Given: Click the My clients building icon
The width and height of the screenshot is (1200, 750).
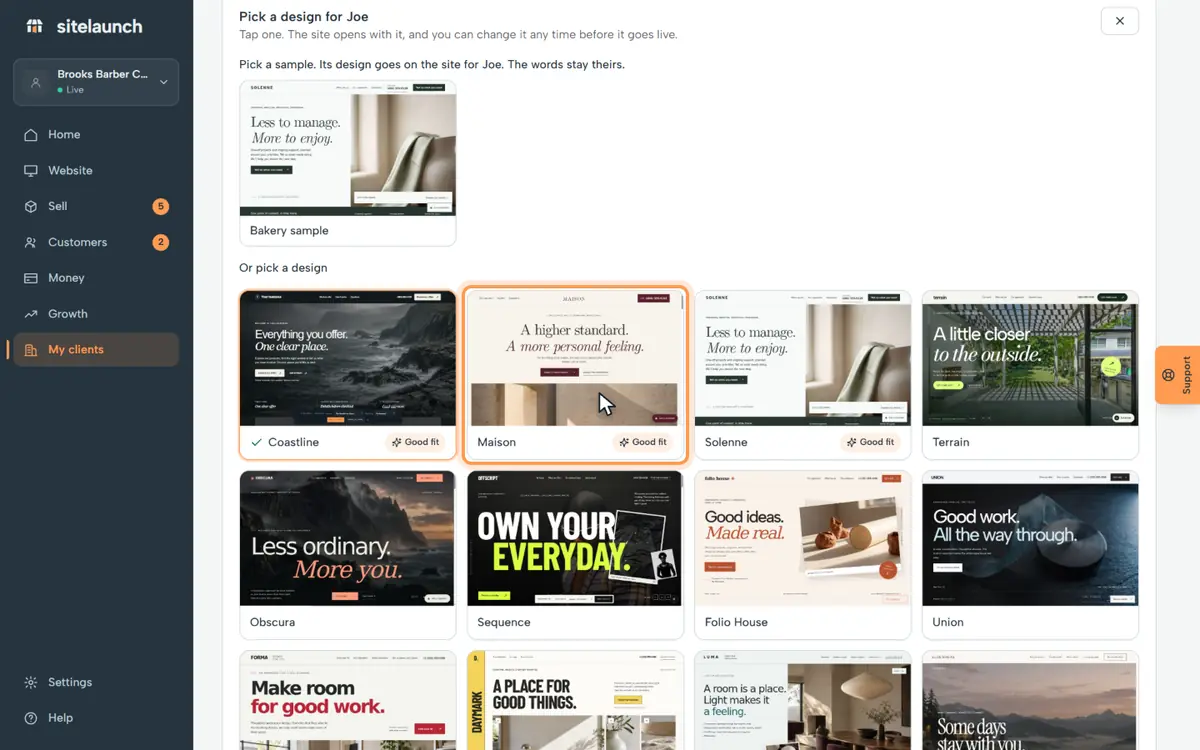Looking at the screenshot, I should (31, 350).
